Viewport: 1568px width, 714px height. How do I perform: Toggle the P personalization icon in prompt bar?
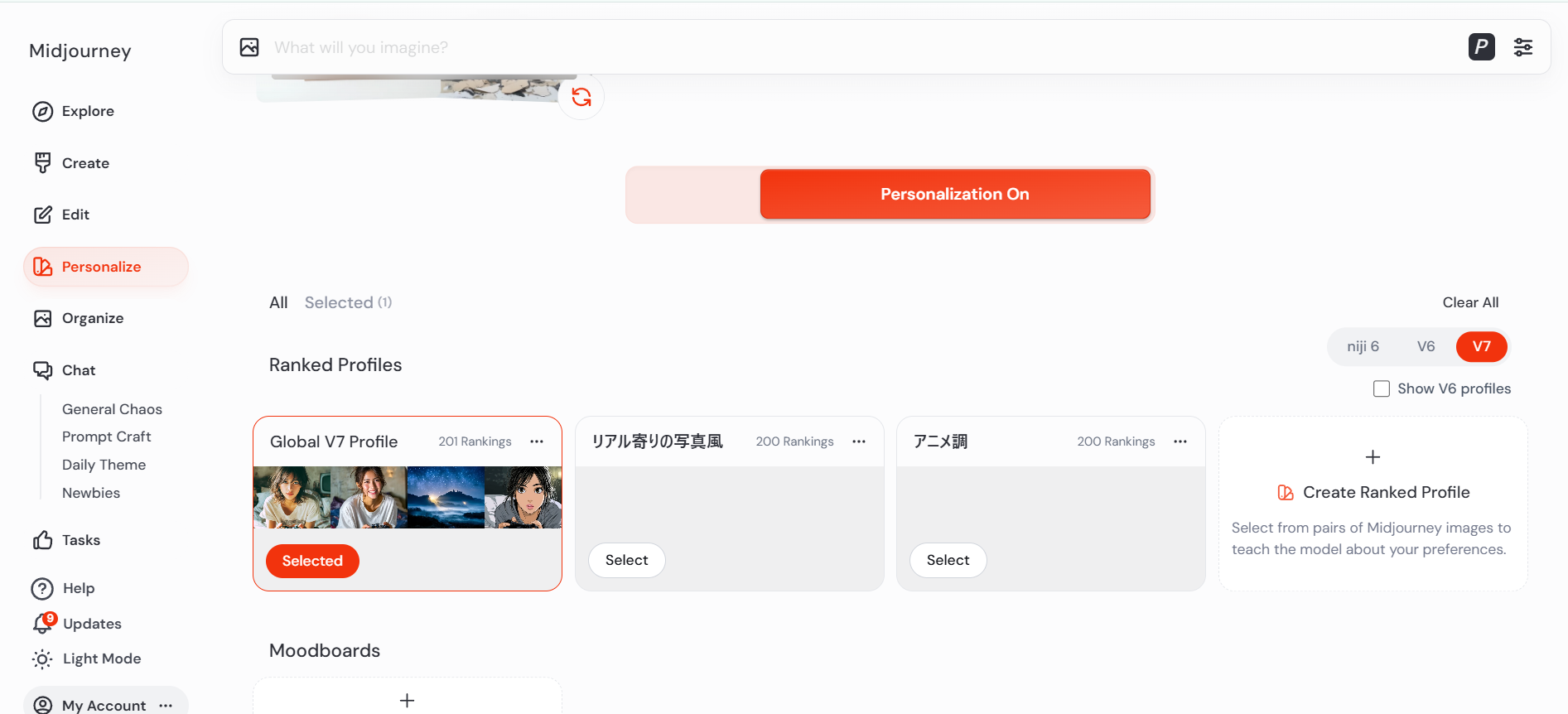click(1481, 47)
